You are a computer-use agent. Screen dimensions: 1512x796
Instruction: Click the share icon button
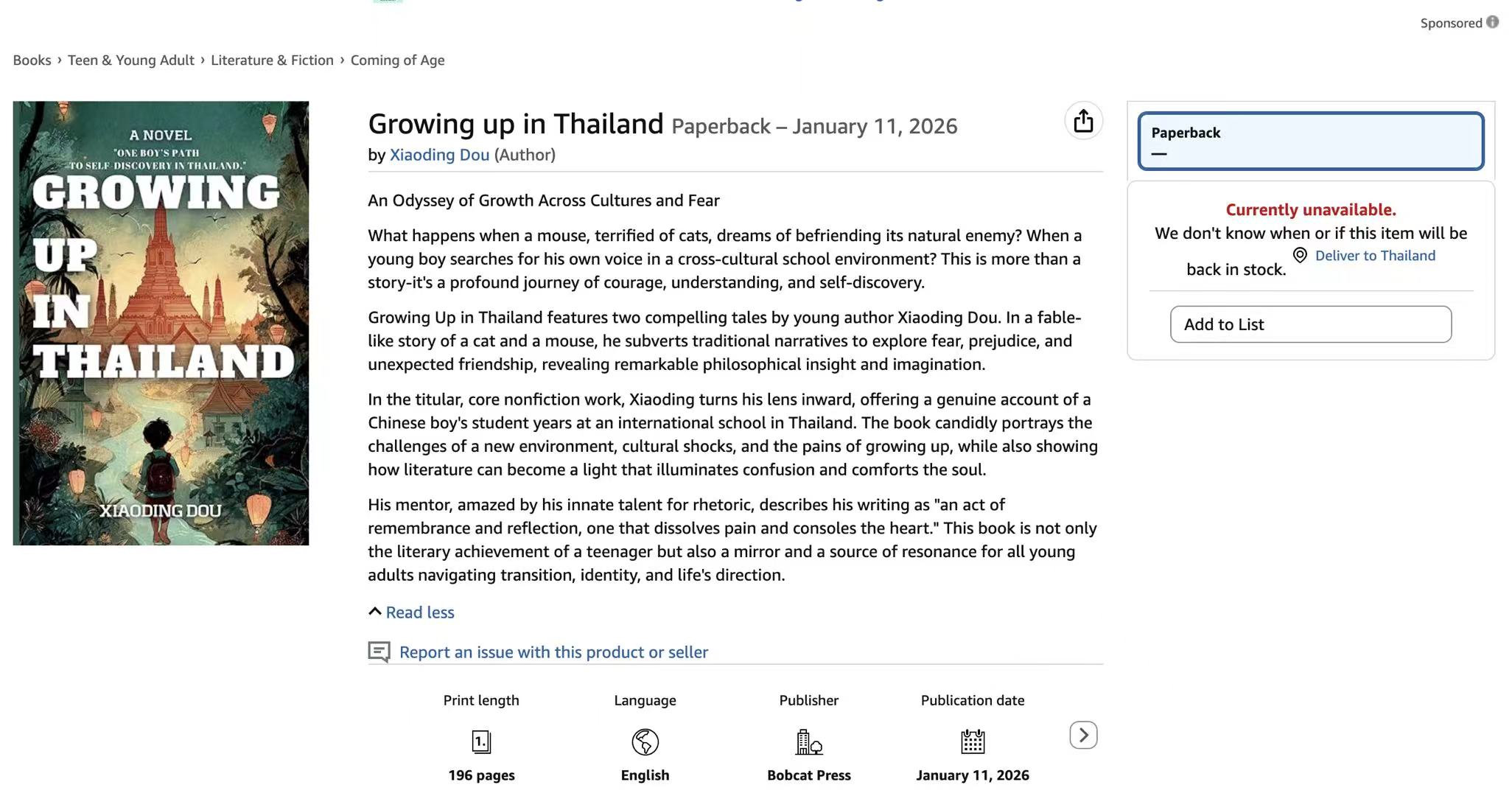pos(1083,121)
